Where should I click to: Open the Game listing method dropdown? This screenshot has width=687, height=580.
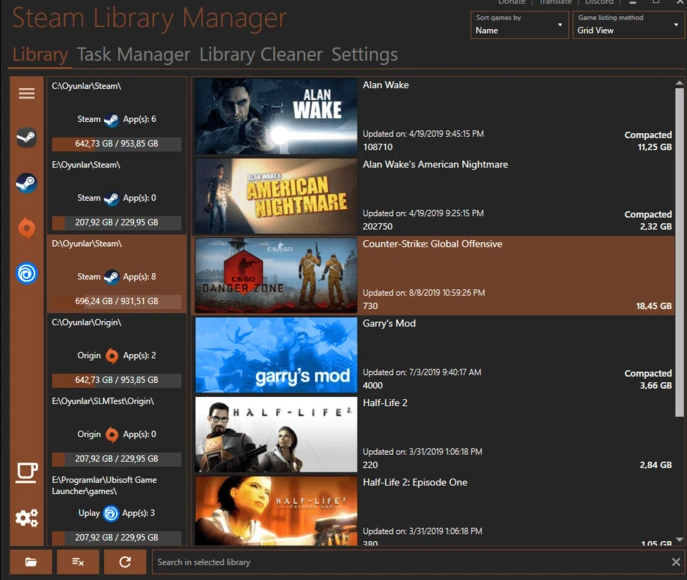(x=628, y=25)
